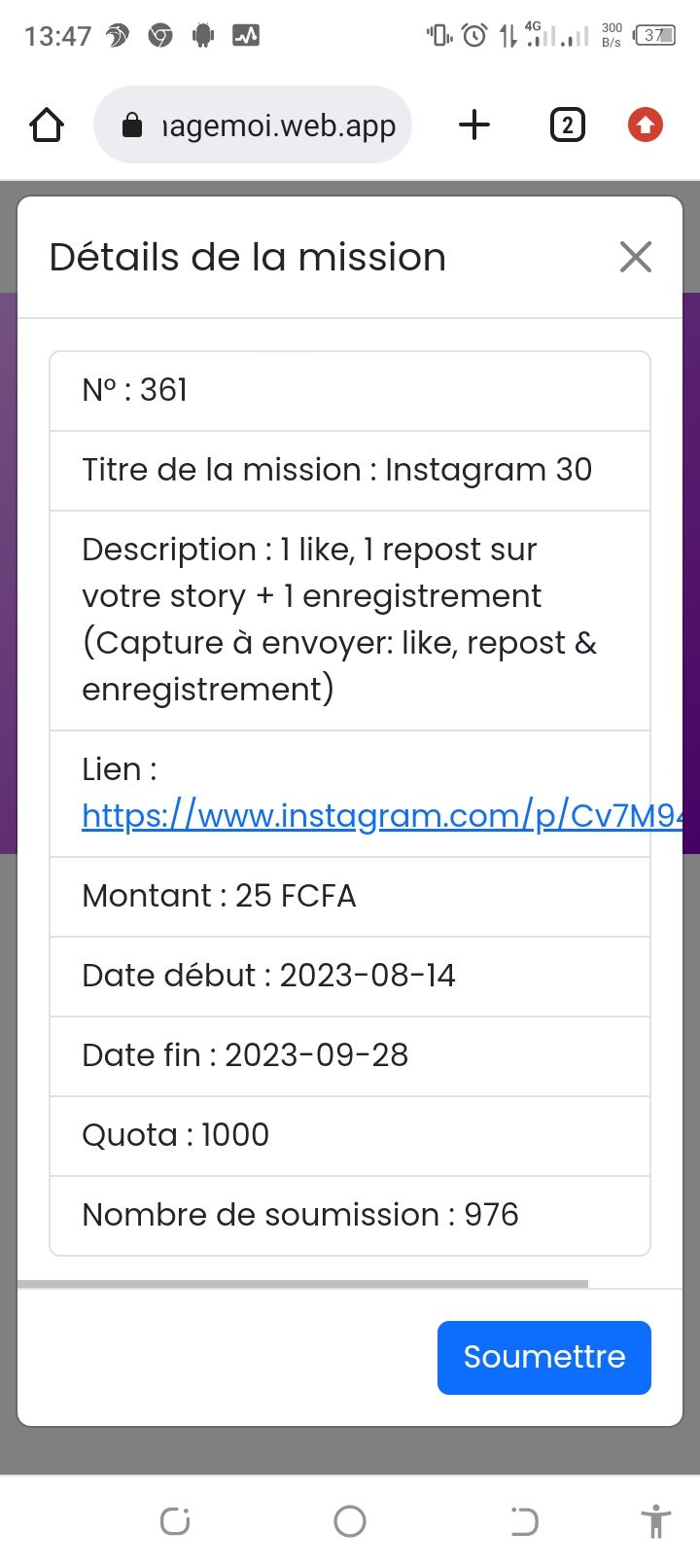This screenshot has height=1568, width=700.
Task: Tap the alarm clock status icon
Action: (x=474, y=36)
